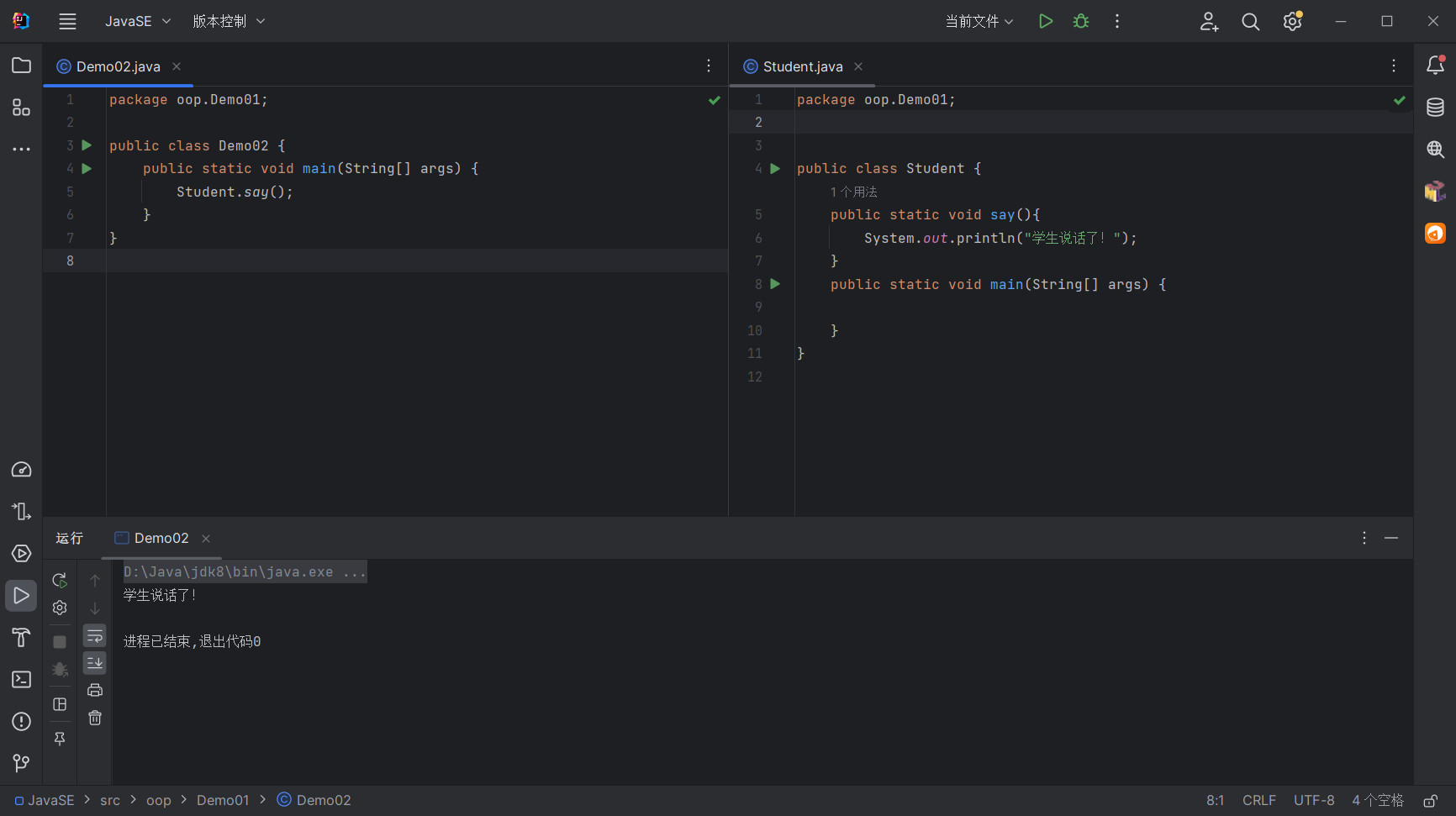Start debugging with the bug icon
This screenshot has width=1456, height=816.
pyautogui.click(x=1081, y=22)
